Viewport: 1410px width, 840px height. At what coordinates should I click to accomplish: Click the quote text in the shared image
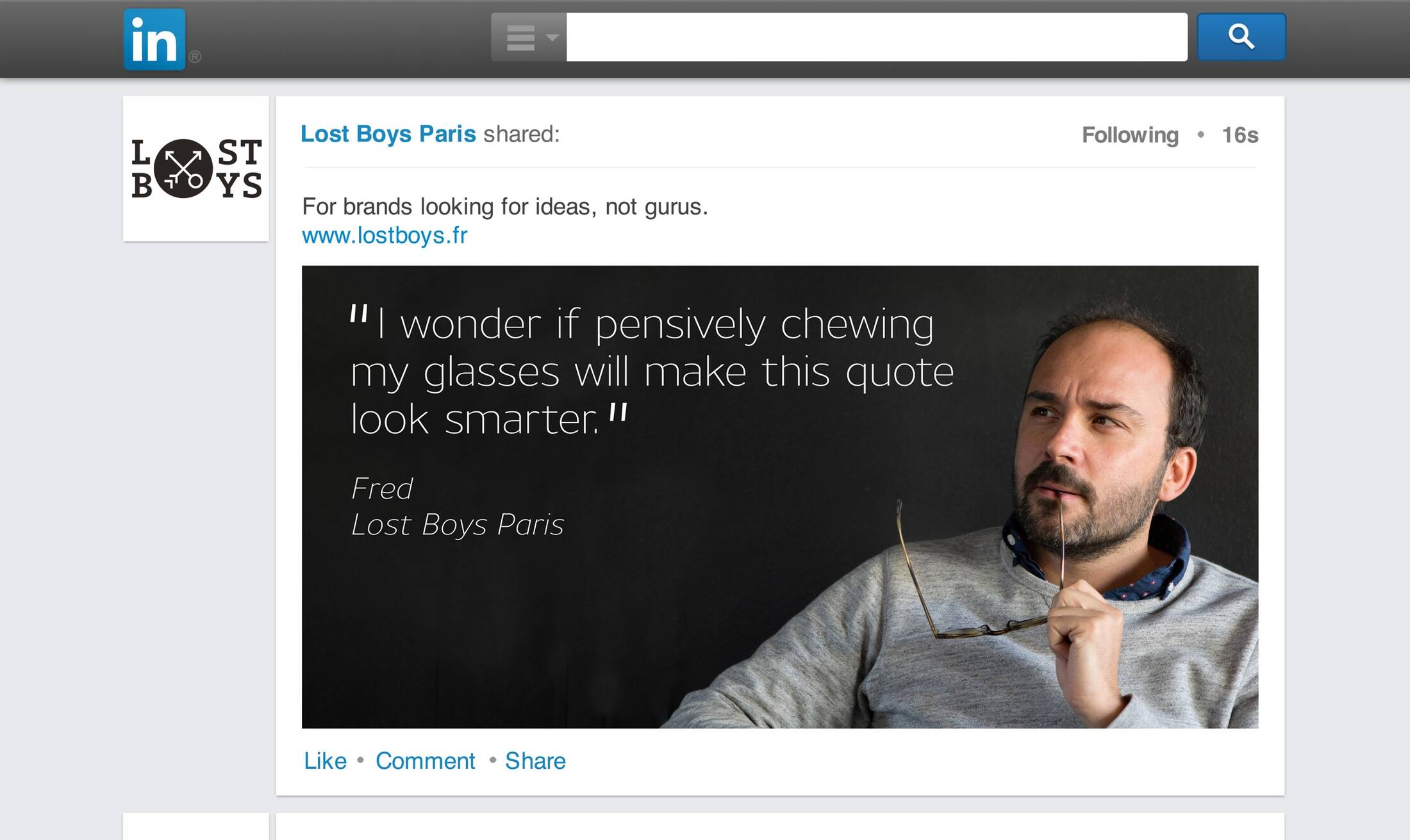651,372
